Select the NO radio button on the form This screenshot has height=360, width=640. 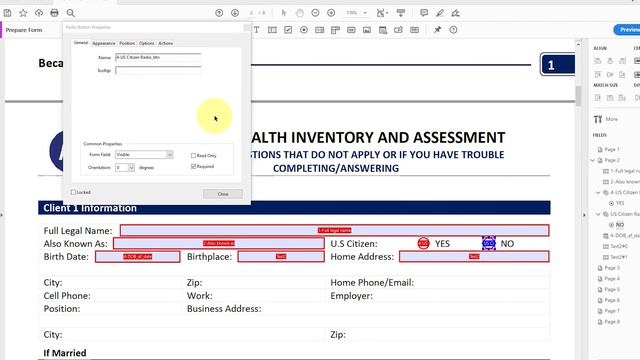pyautogui.click(x=489, y=244)
